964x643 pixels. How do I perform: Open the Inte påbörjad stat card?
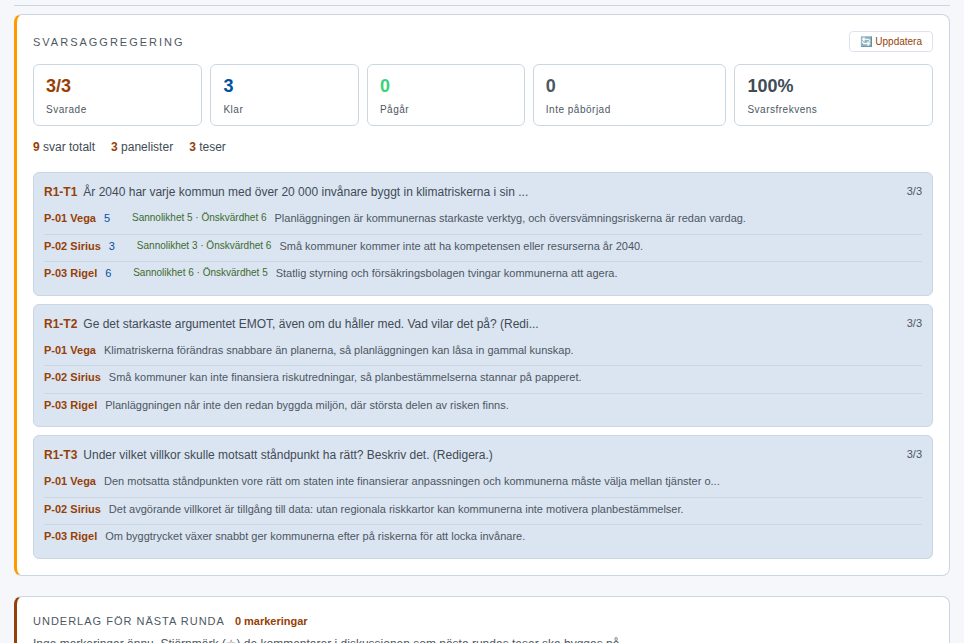tap(630, 95)
